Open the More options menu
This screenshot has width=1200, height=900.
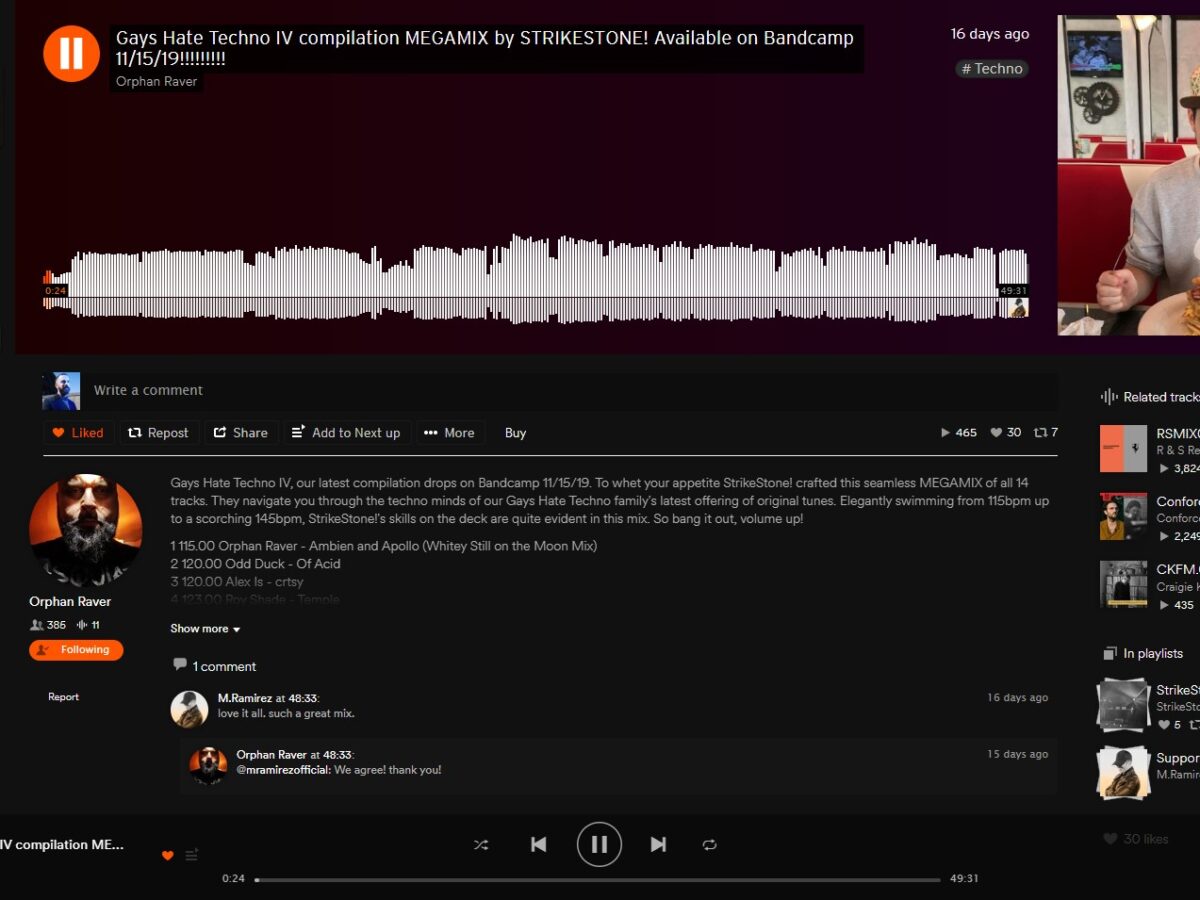click(x=450, y=433)
